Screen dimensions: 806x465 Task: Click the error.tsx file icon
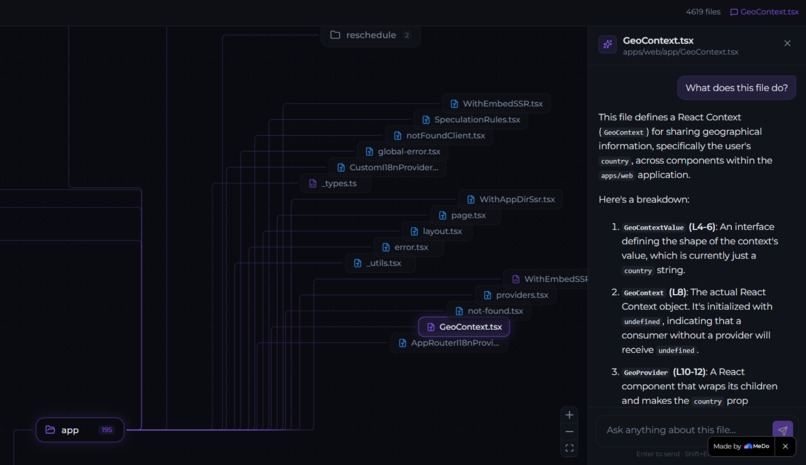pos(386,247)
